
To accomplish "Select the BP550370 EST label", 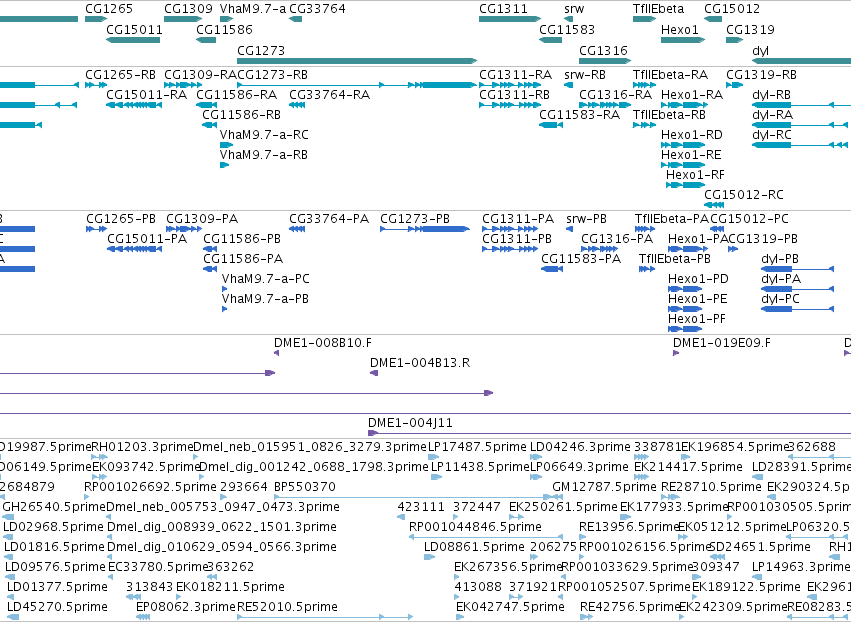I will [305, 487].
